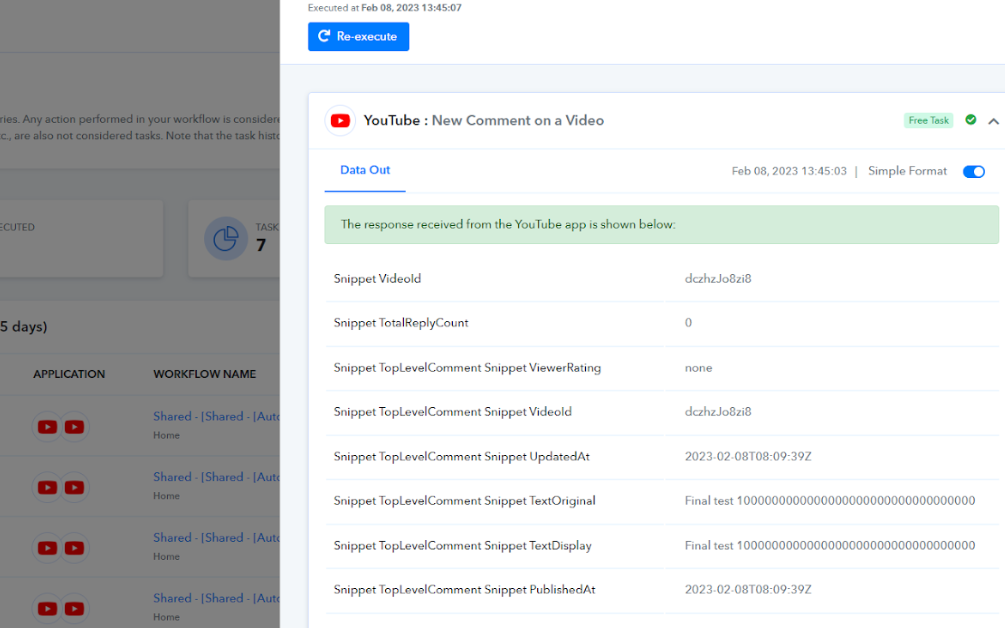This screenshot has width=1005, height=628.
Task: Click the Feb 08, 2023 13:45:03 timestamp
Action: click(x=789, y=171)
